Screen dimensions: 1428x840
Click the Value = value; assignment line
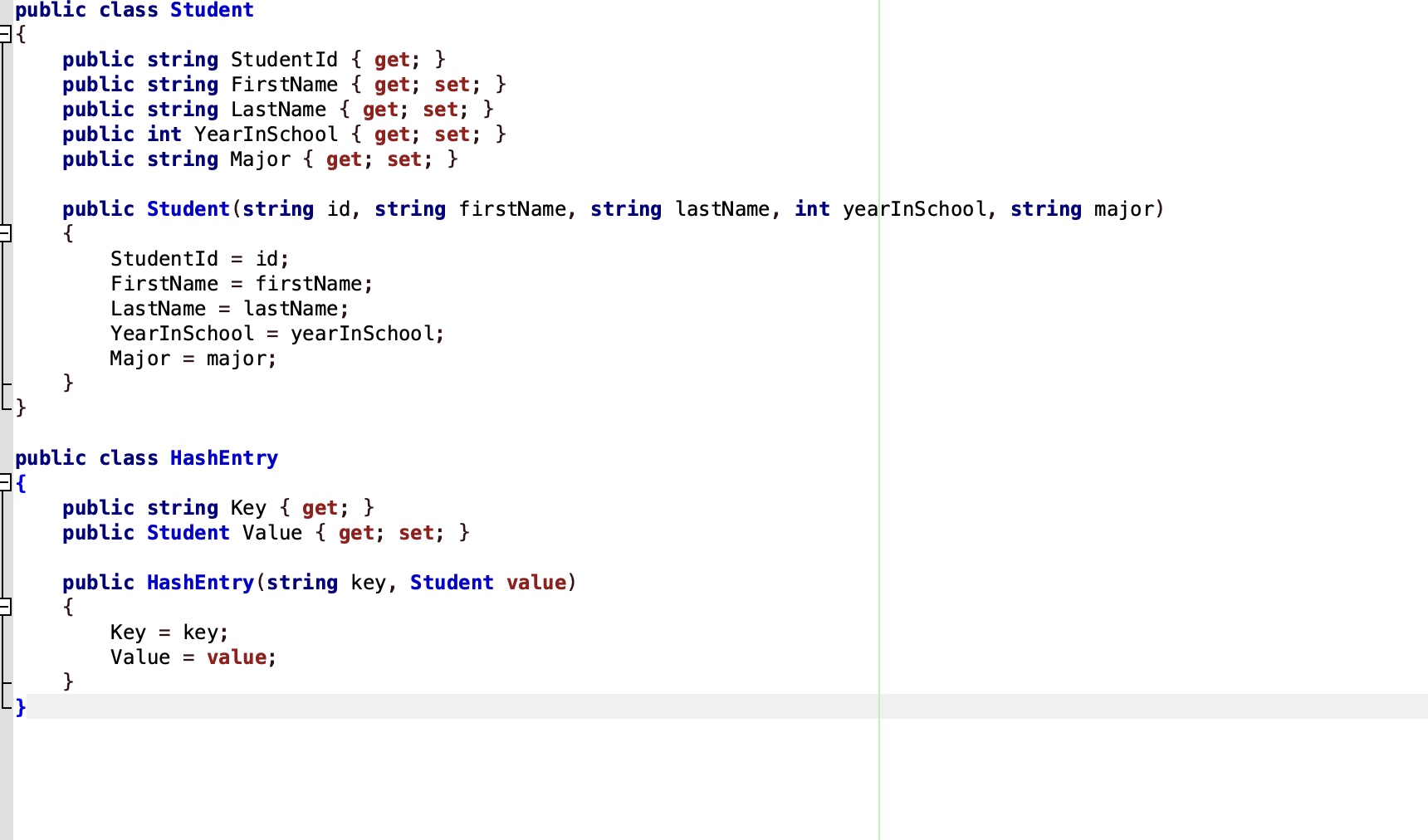click(193, 657)
